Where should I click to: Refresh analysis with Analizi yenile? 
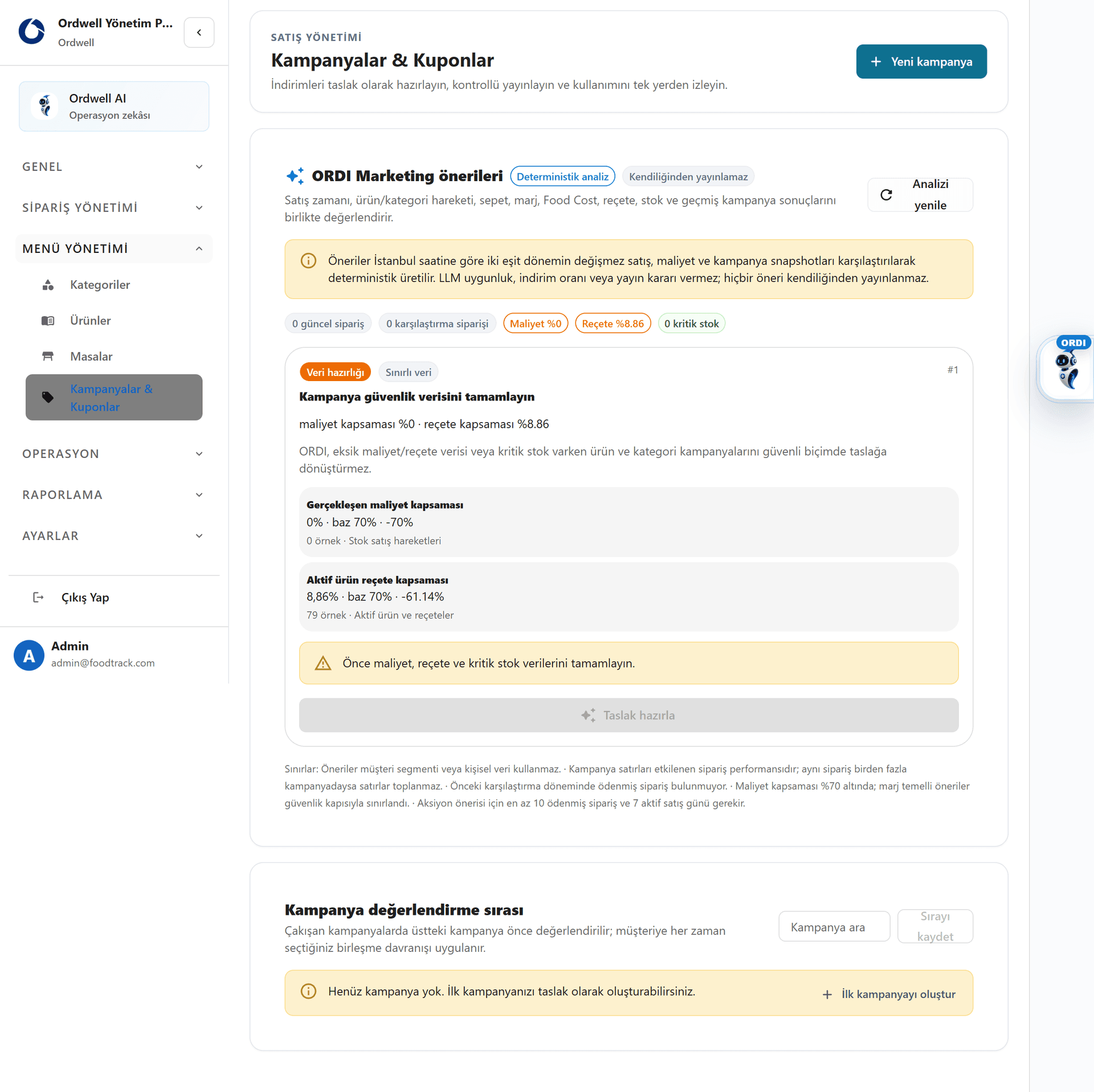(920, 195)
